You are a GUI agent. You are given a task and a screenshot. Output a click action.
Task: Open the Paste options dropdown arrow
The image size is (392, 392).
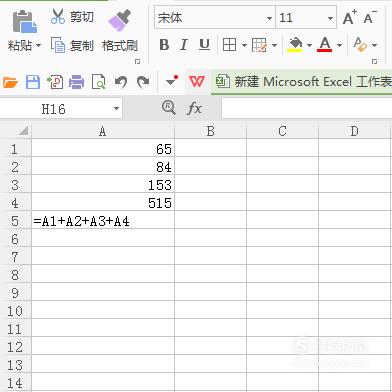click(38, 45)
